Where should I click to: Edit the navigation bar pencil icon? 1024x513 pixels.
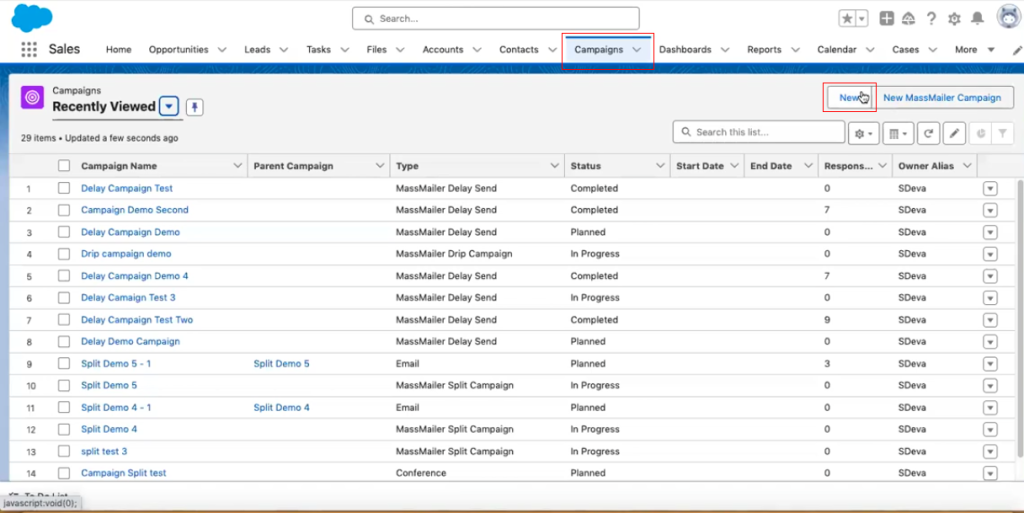[x=1017, y=50]
